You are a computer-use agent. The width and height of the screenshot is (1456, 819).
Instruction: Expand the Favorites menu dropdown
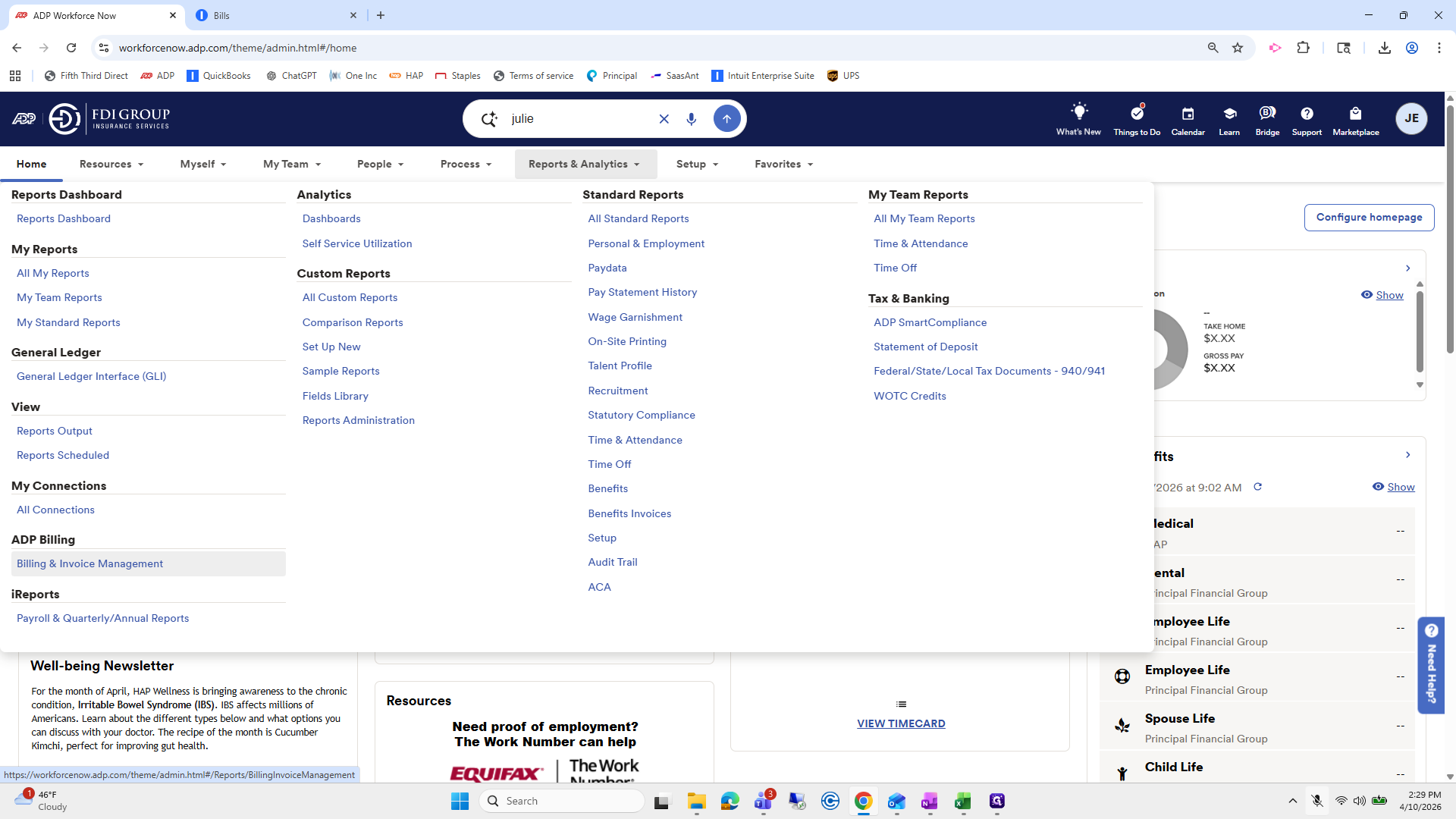tap(784, 164)
